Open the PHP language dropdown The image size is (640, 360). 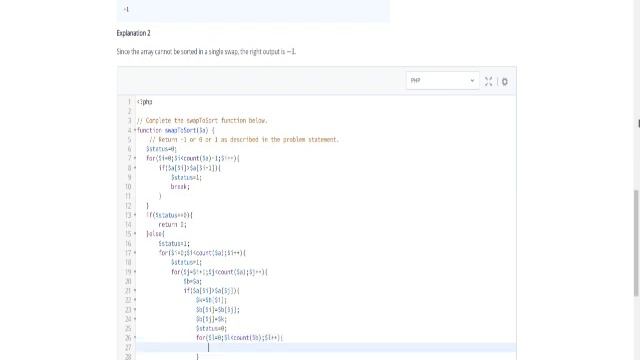coord(442,81)
